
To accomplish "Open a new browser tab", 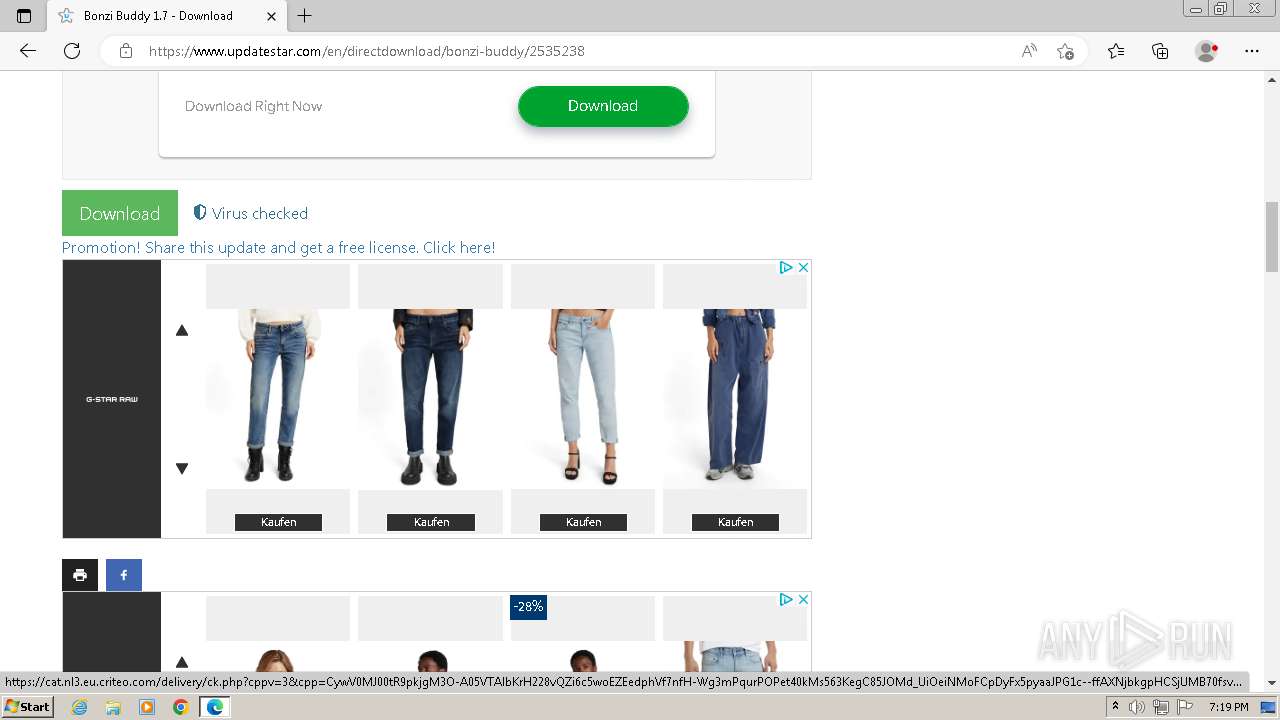I will tap(305, 16).
